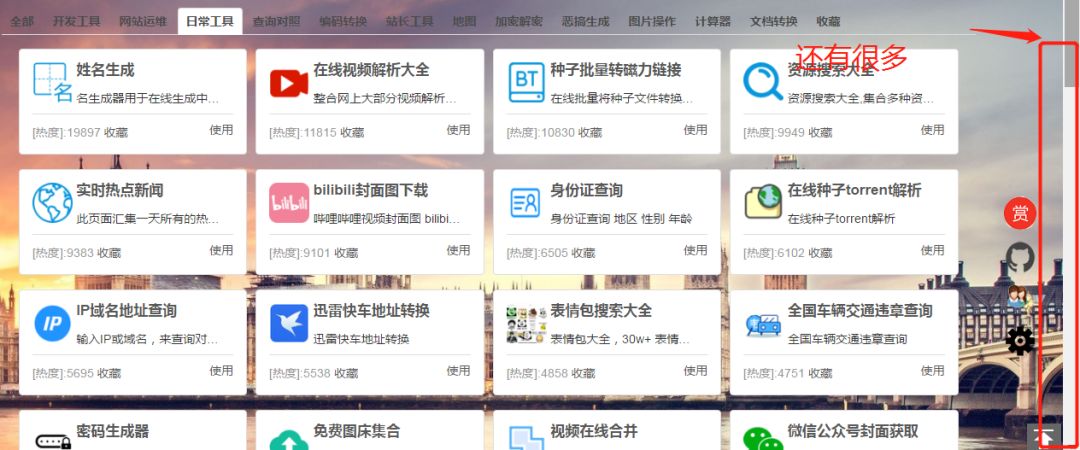Image resolution: width=1080 pixels, height=450 pixels.
Task: Click the 姓名生成 title text
Action: (x=105, y=70)
